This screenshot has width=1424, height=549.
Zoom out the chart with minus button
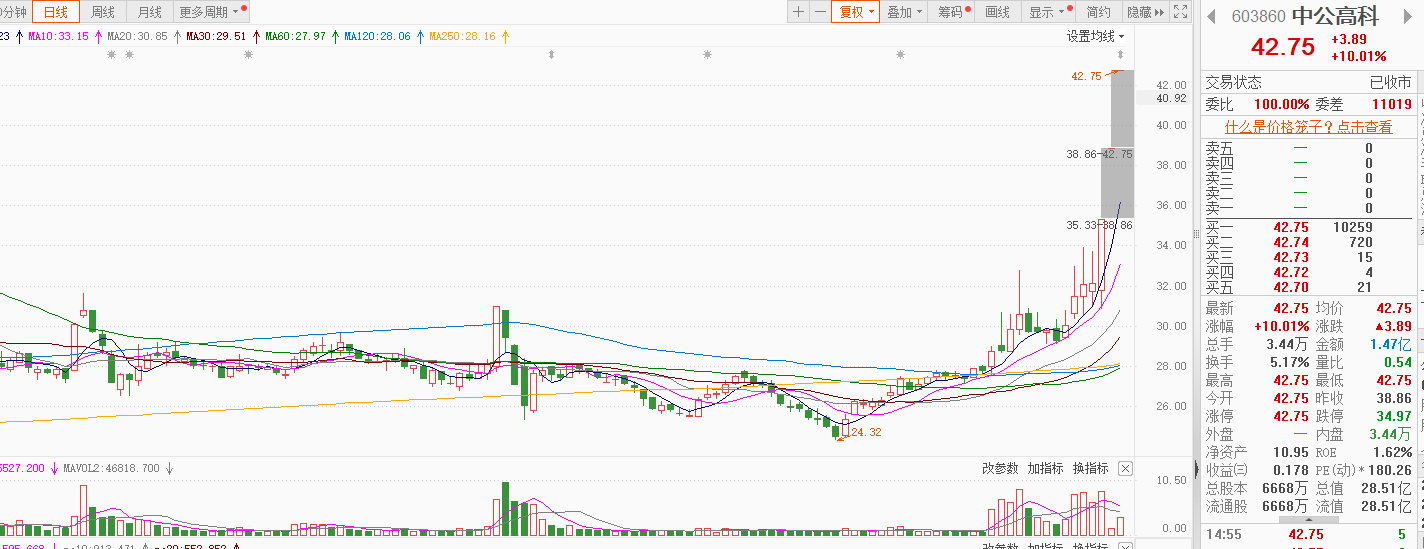click(x=820, y=12)
